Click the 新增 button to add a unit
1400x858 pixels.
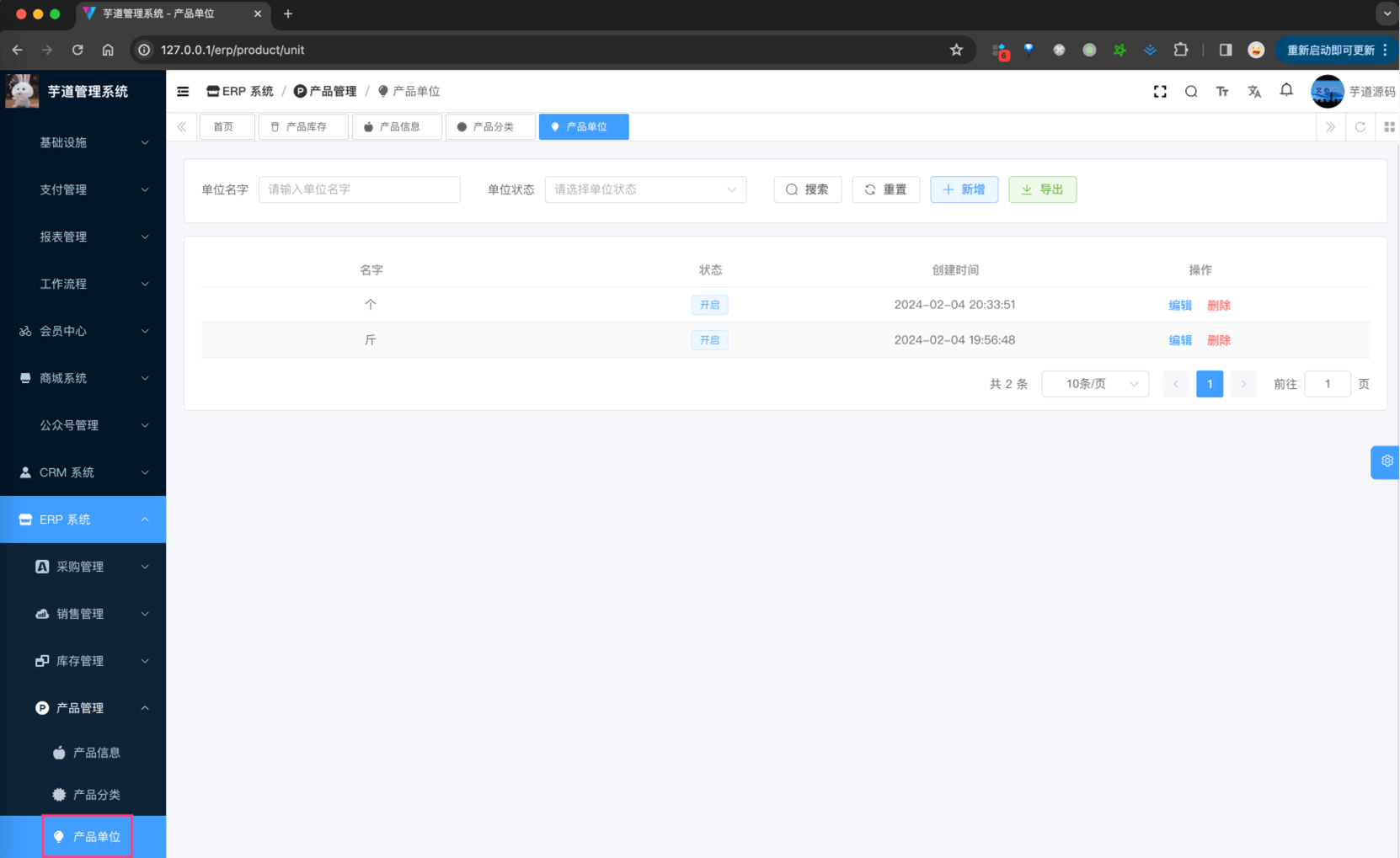click(x=964, y=189)
